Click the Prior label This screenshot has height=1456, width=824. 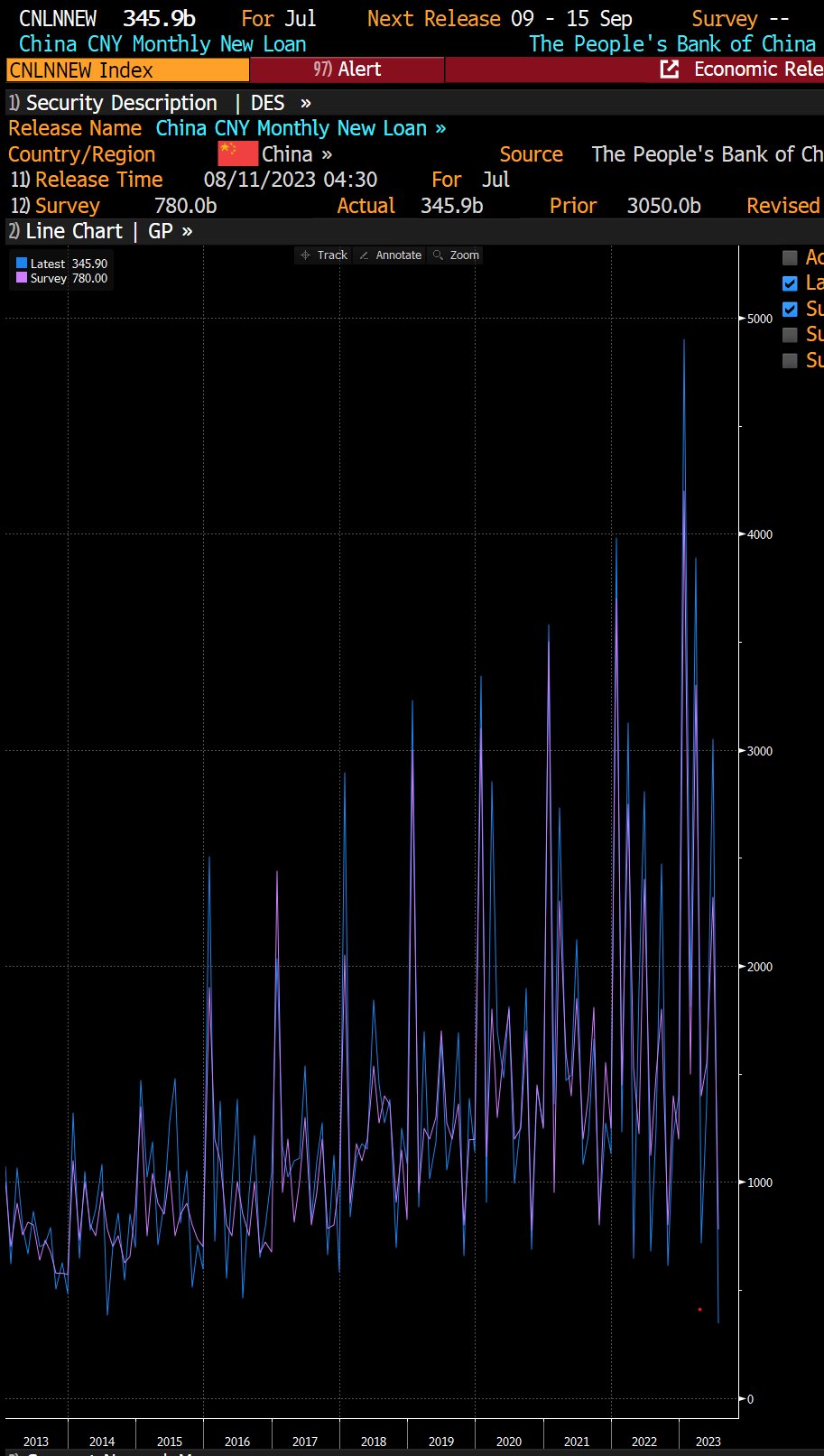(573, 206)
